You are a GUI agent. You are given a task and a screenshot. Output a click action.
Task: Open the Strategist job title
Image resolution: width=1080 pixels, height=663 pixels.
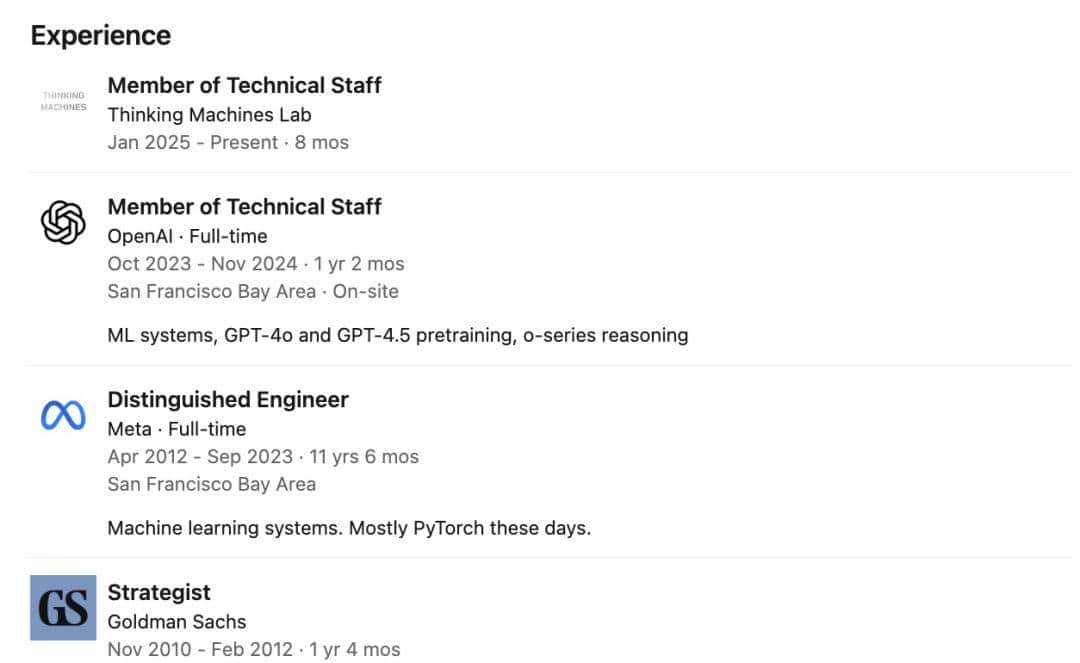click(159, 593)
